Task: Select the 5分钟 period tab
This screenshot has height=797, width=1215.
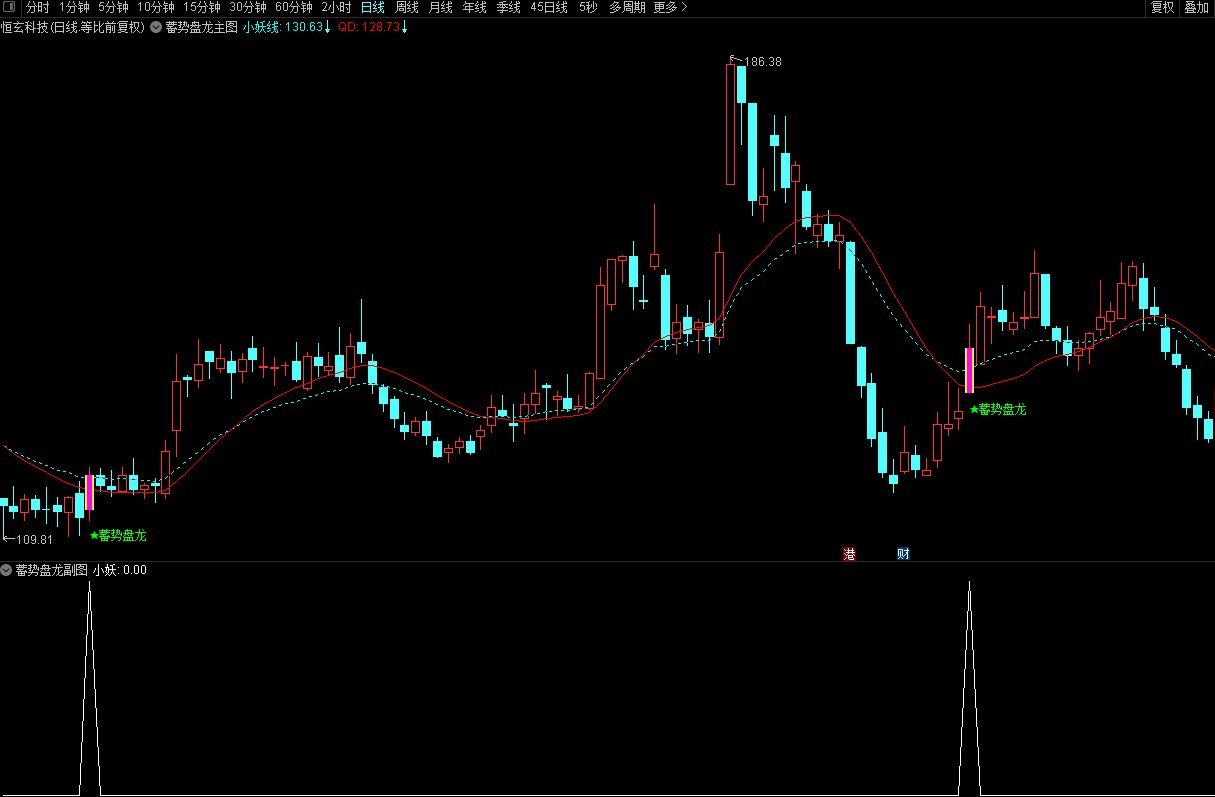Action: click(x=113, y=7)
